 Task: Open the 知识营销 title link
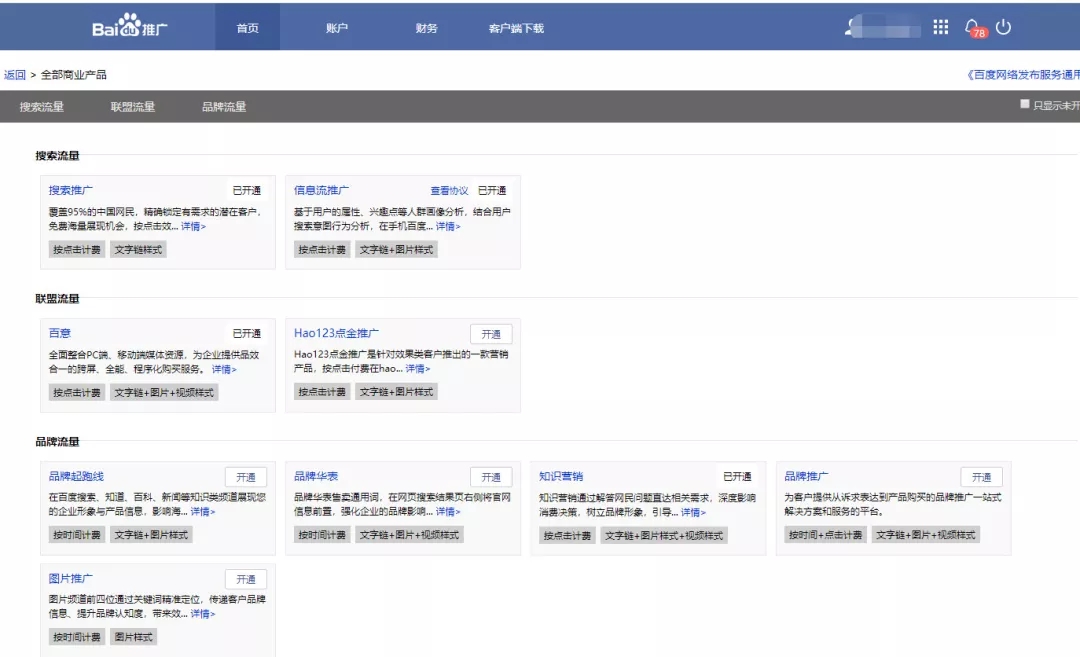(561, 476)
